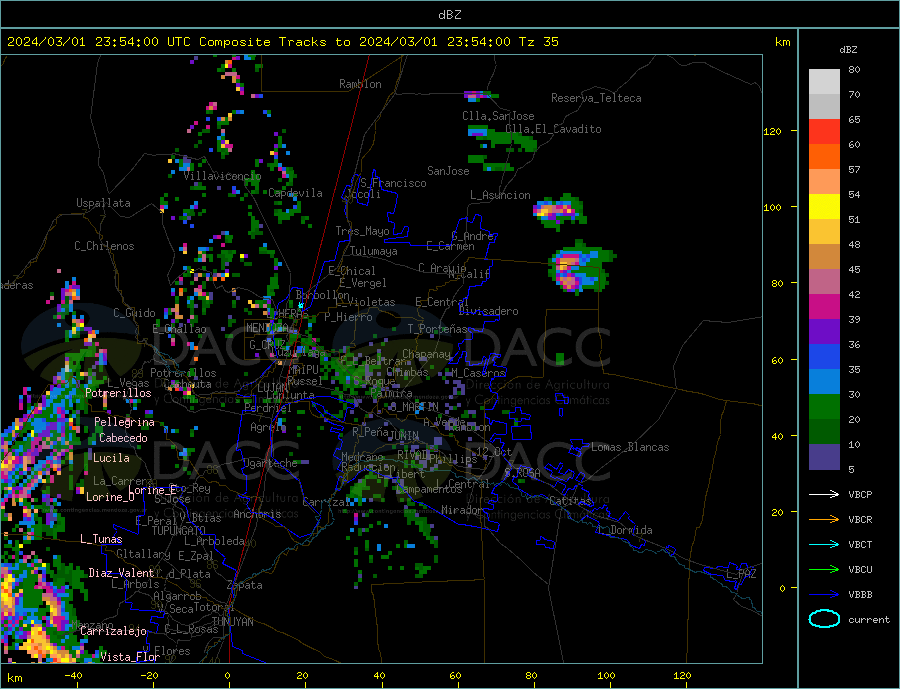Click the 'Zapata' map label
900x689 pixels.
click(245, 585)
